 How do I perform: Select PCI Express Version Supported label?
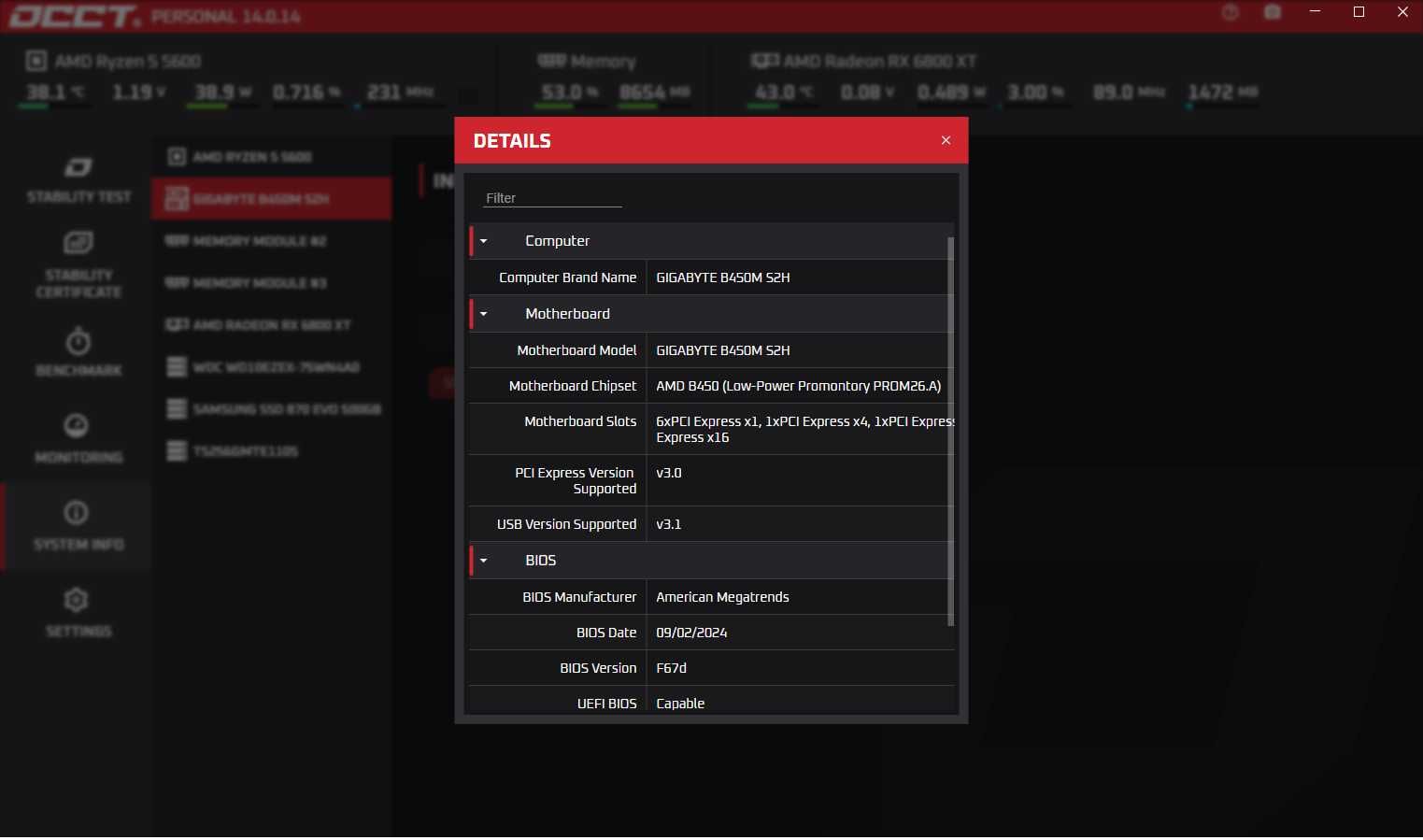tap(576, 480)
